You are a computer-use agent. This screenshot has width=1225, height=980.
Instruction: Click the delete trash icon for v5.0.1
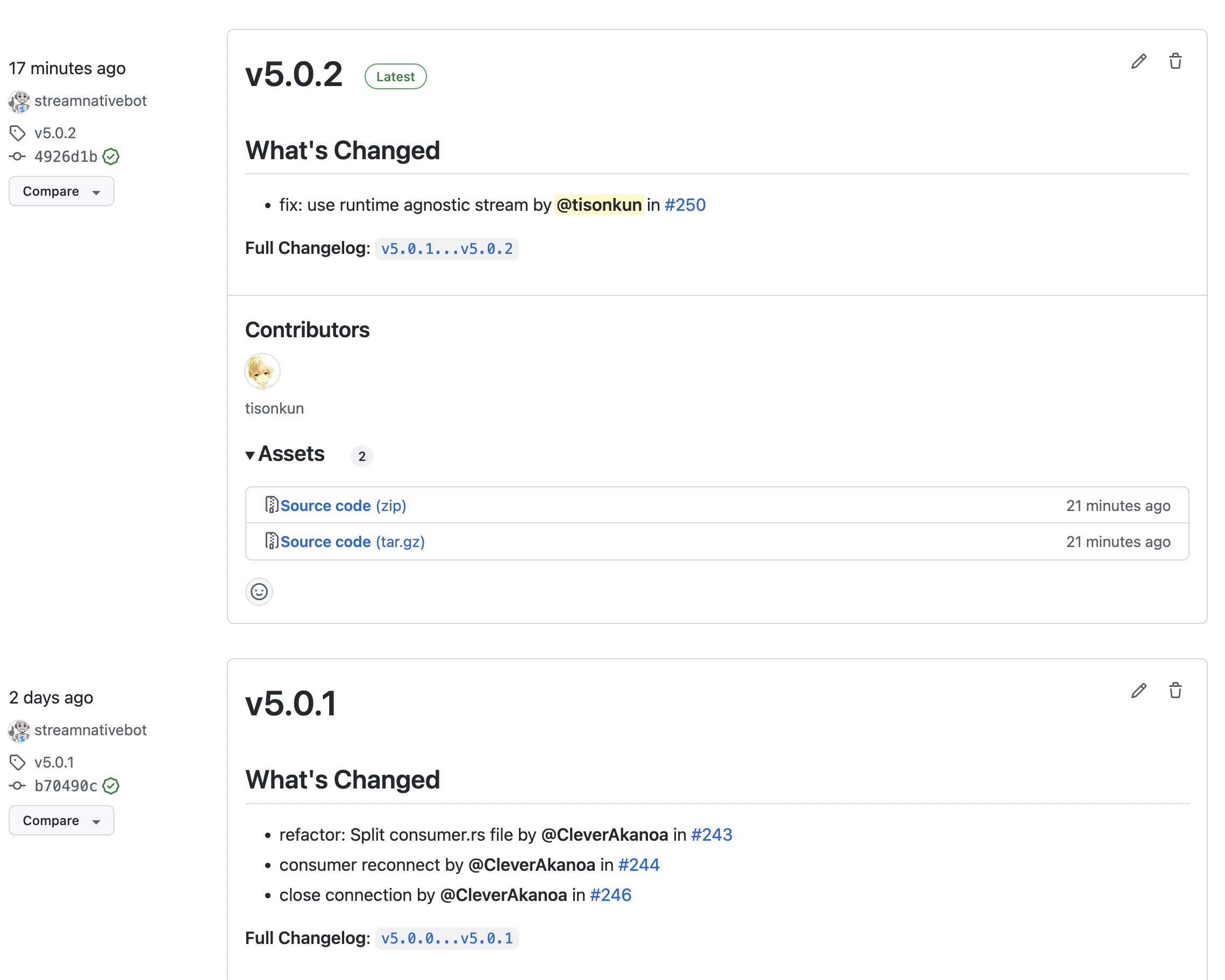(1175, 691)
